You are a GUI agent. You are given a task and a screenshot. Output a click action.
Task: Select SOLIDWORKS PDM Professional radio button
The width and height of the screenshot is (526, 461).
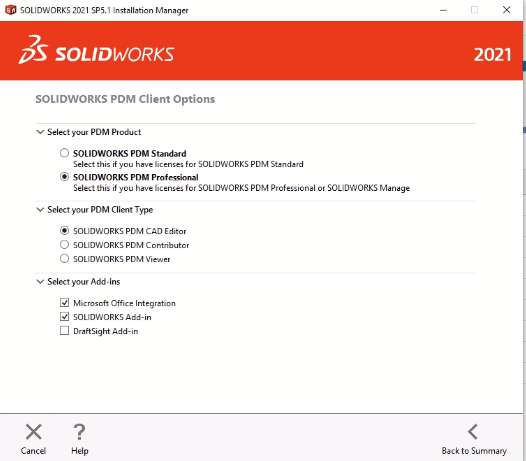pos(64,177)
